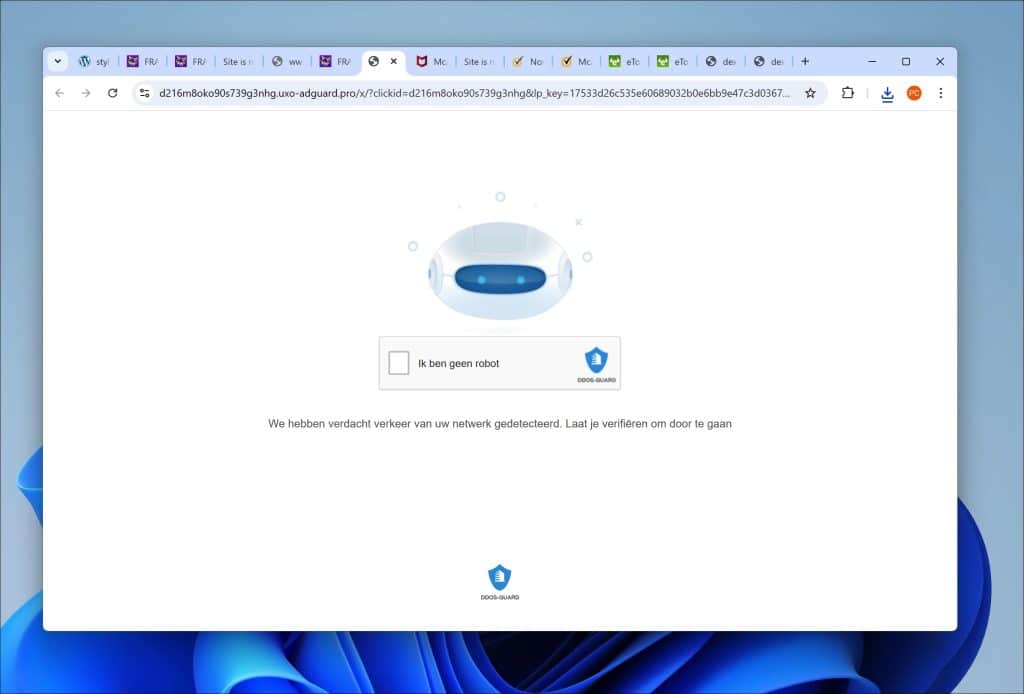View site information icon in address bar
1024x694 pixels.
pos(144,93)
